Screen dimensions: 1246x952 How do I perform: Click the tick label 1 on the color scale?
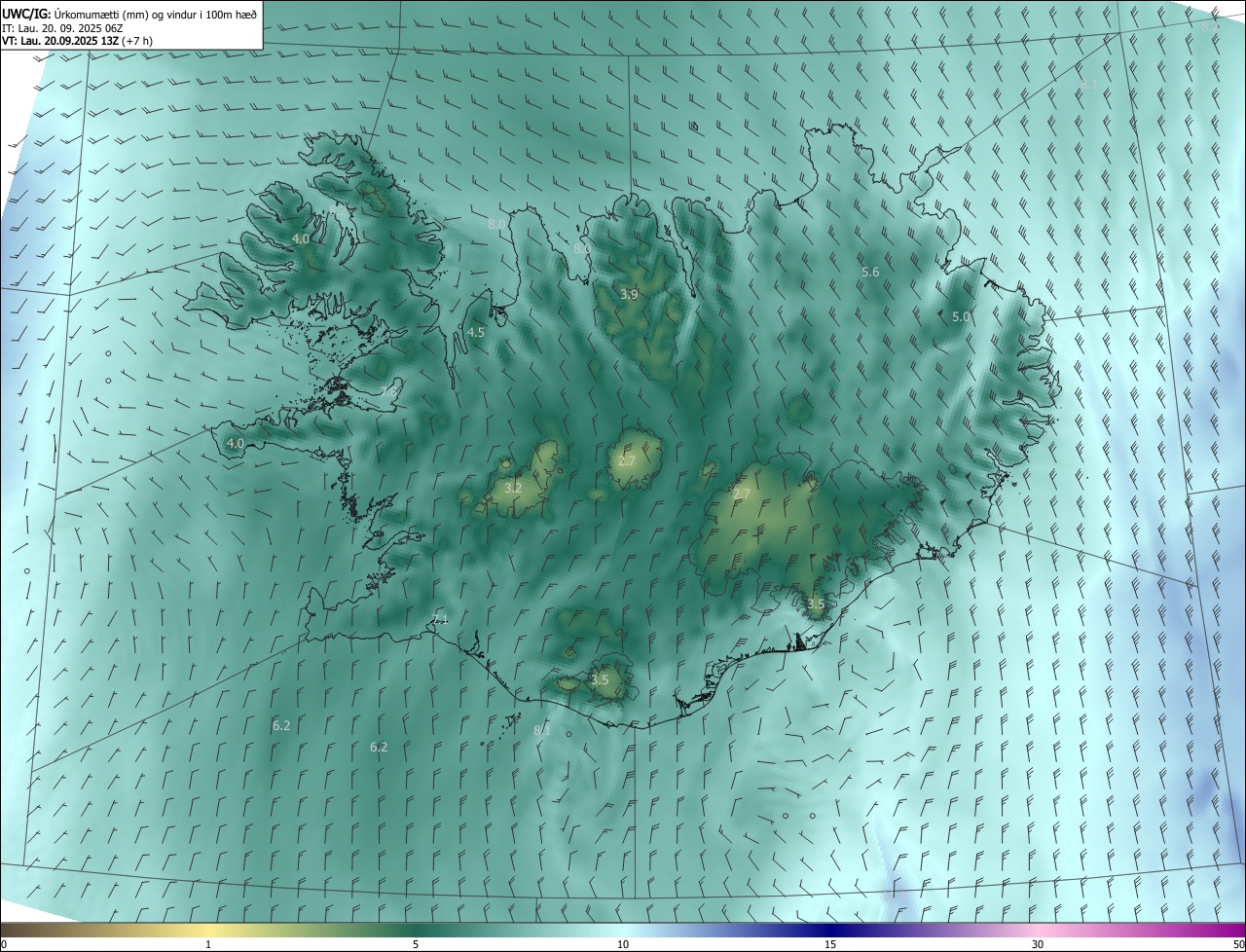(208, 945)
